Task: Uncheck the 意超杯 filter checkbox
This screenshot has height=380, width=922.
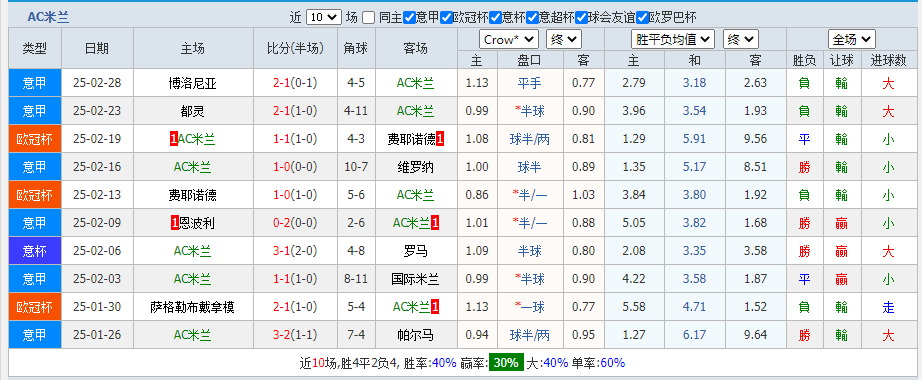Action: pos(532,18)
